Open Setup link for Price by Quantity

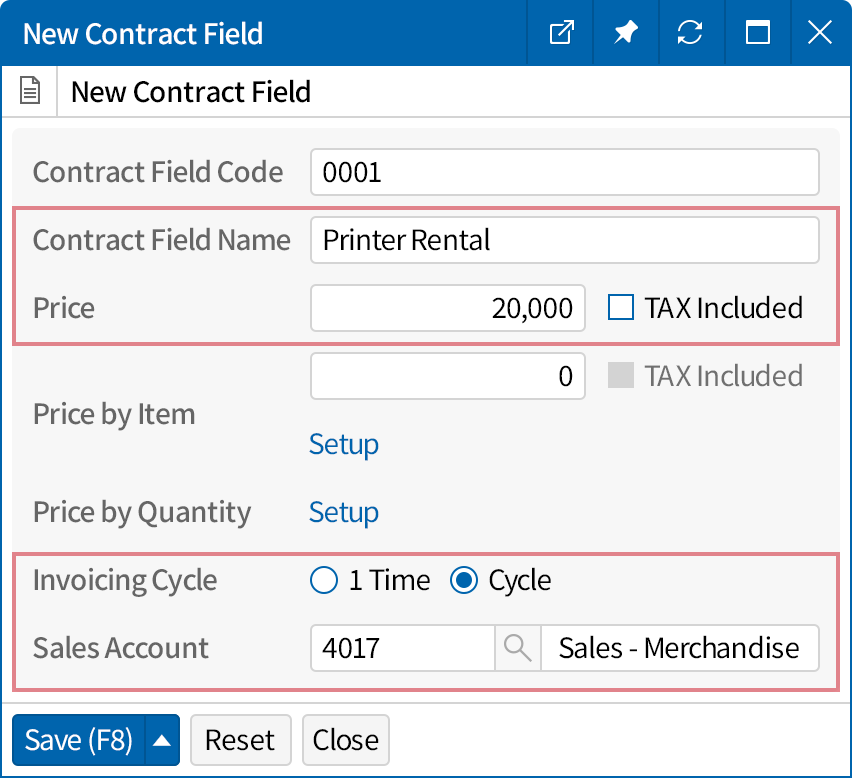(343, 513)
